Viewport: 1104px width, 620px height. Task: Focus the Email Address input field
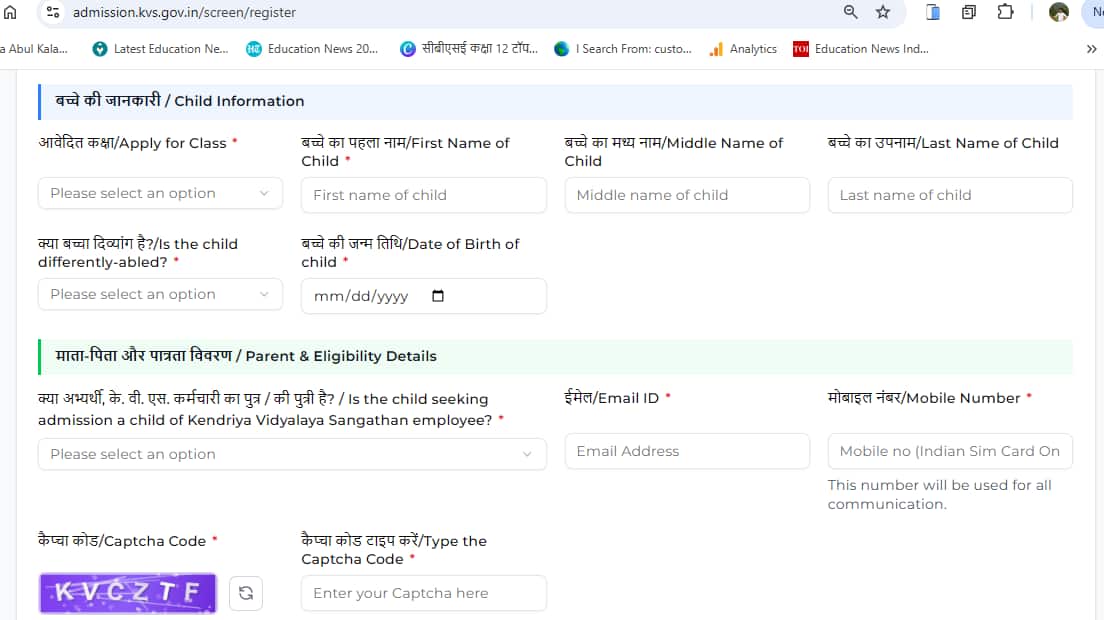(687, 451)
